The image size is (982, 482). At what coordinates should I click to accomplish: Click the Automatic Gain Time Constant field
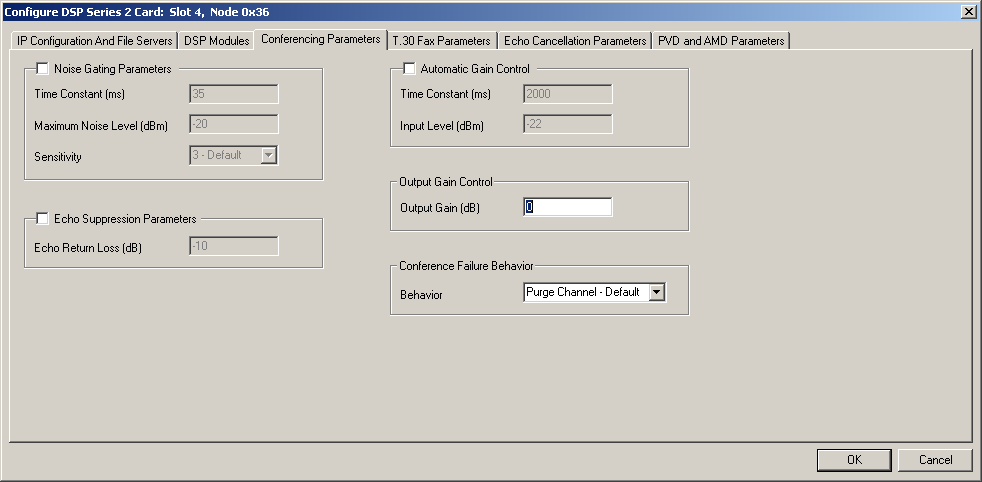[x=567, y=94]
